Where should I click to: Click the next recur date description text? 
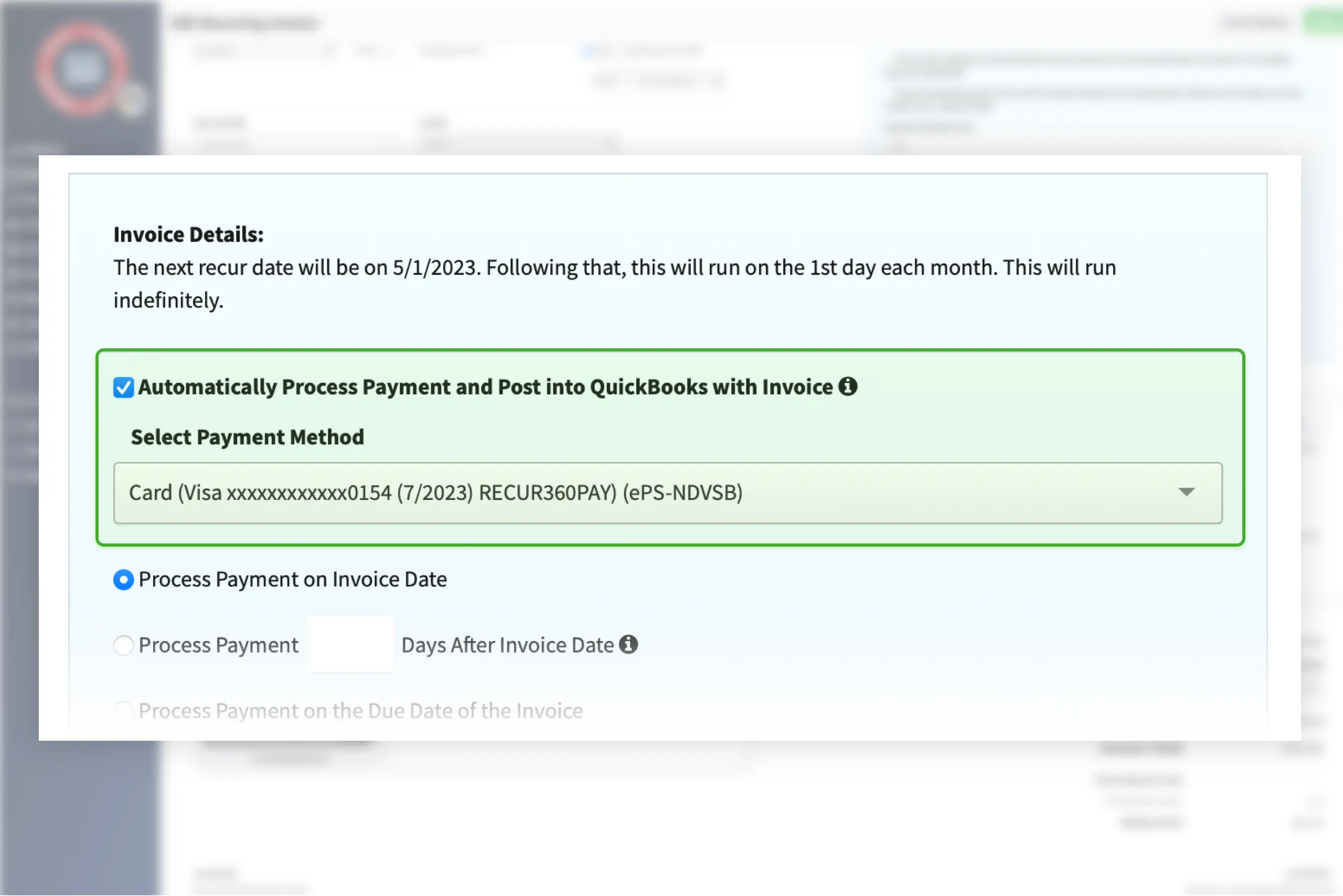click(614, 284)
